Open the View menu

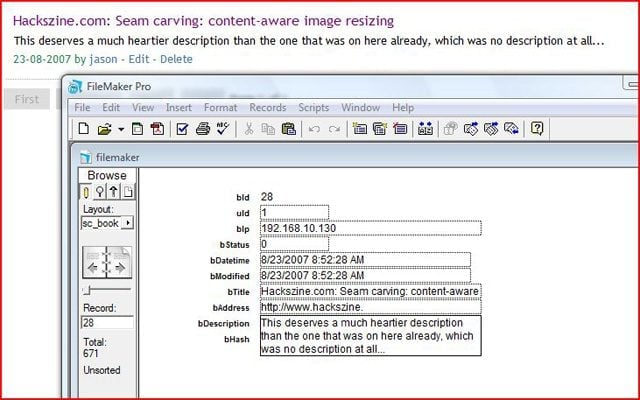(143, 108)
